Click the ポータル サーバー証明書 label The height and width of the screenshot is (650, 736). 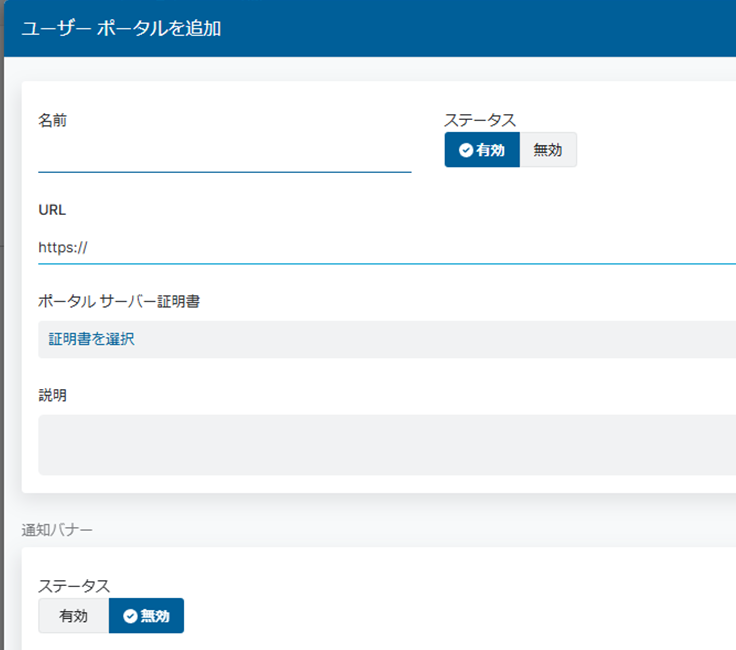point(119,301)
